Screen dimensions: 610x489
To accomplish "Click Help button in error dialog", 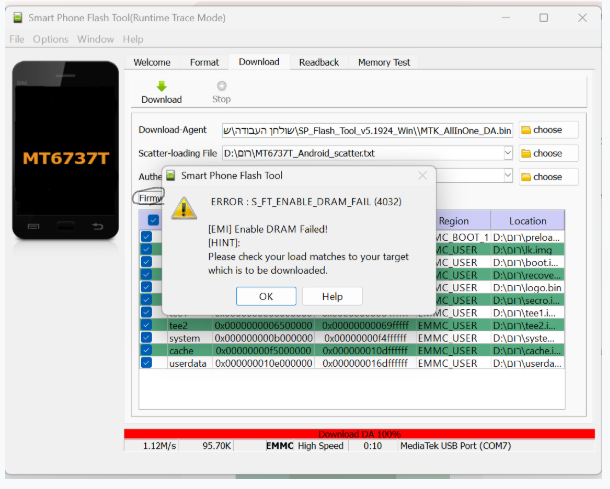I will (x=332, y=296).
